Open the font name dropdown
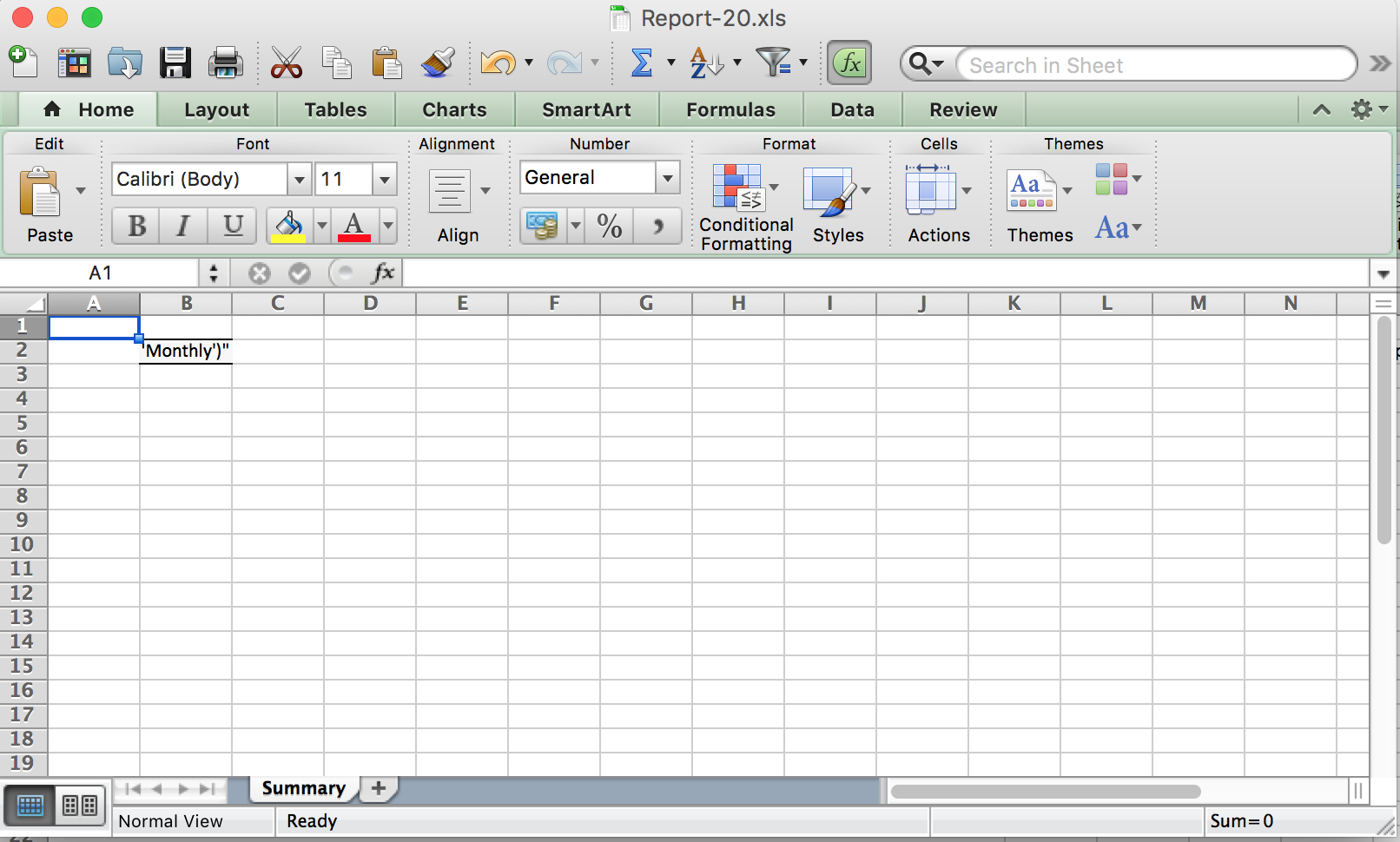The width and height of the screenshot is (1400, 842). [x=299, y=179]
